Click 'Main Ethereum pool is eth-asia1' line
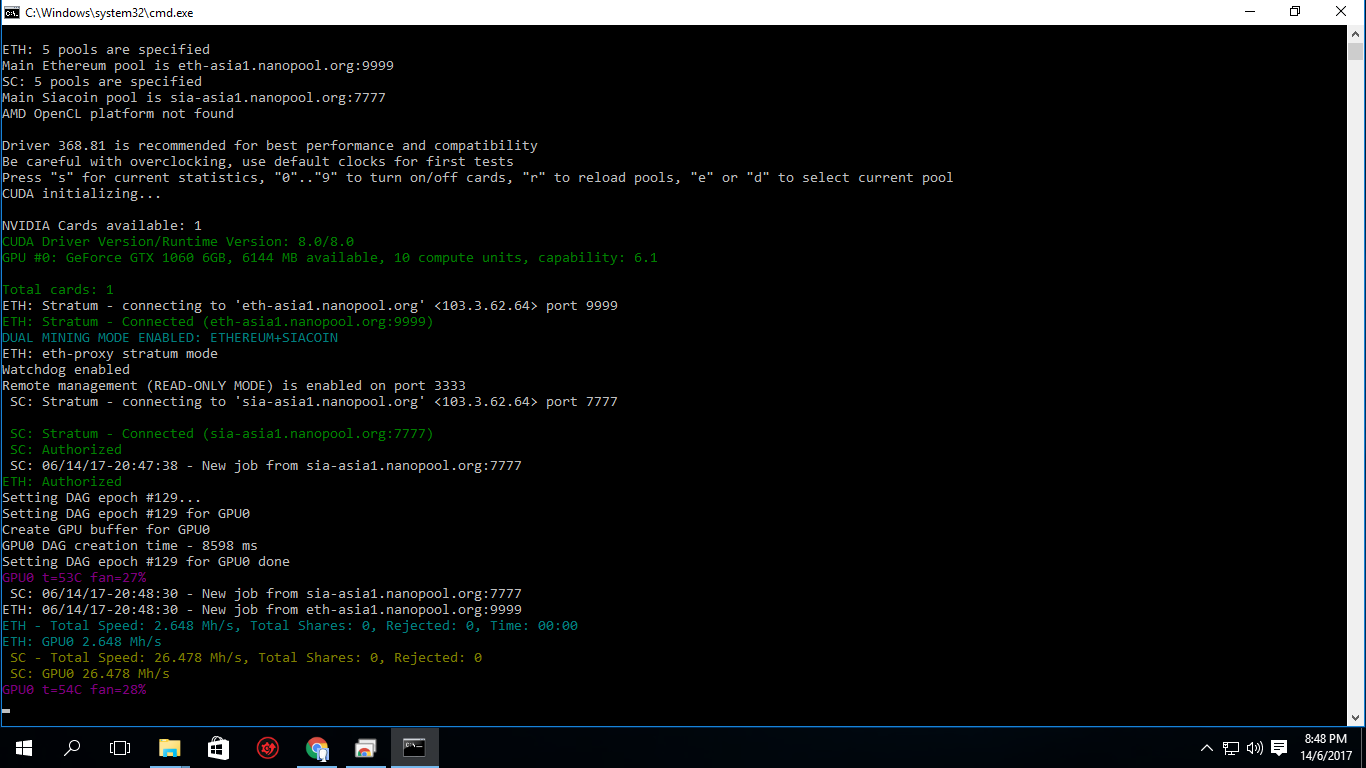The width and height of the screenshot is (1366, 768). [198, 66]
